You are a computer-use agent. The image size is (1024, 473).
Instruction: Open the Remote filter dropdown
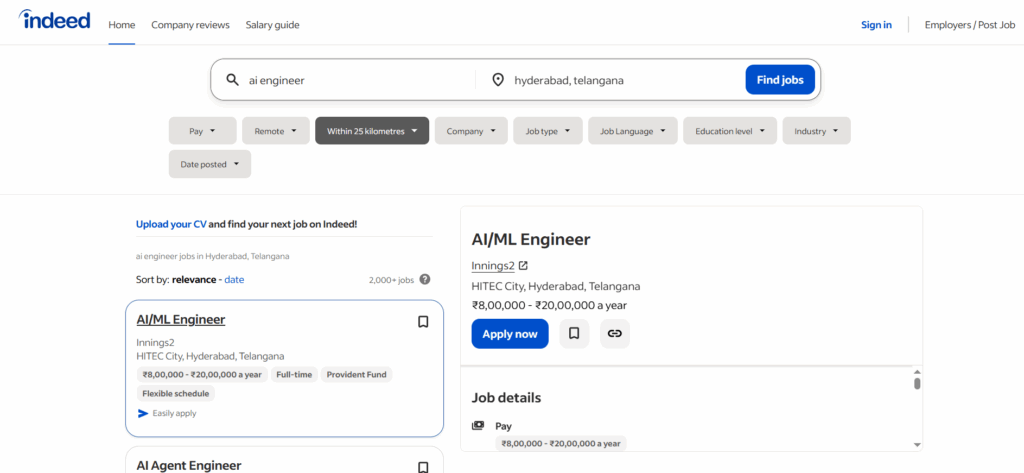coord(275,131)
